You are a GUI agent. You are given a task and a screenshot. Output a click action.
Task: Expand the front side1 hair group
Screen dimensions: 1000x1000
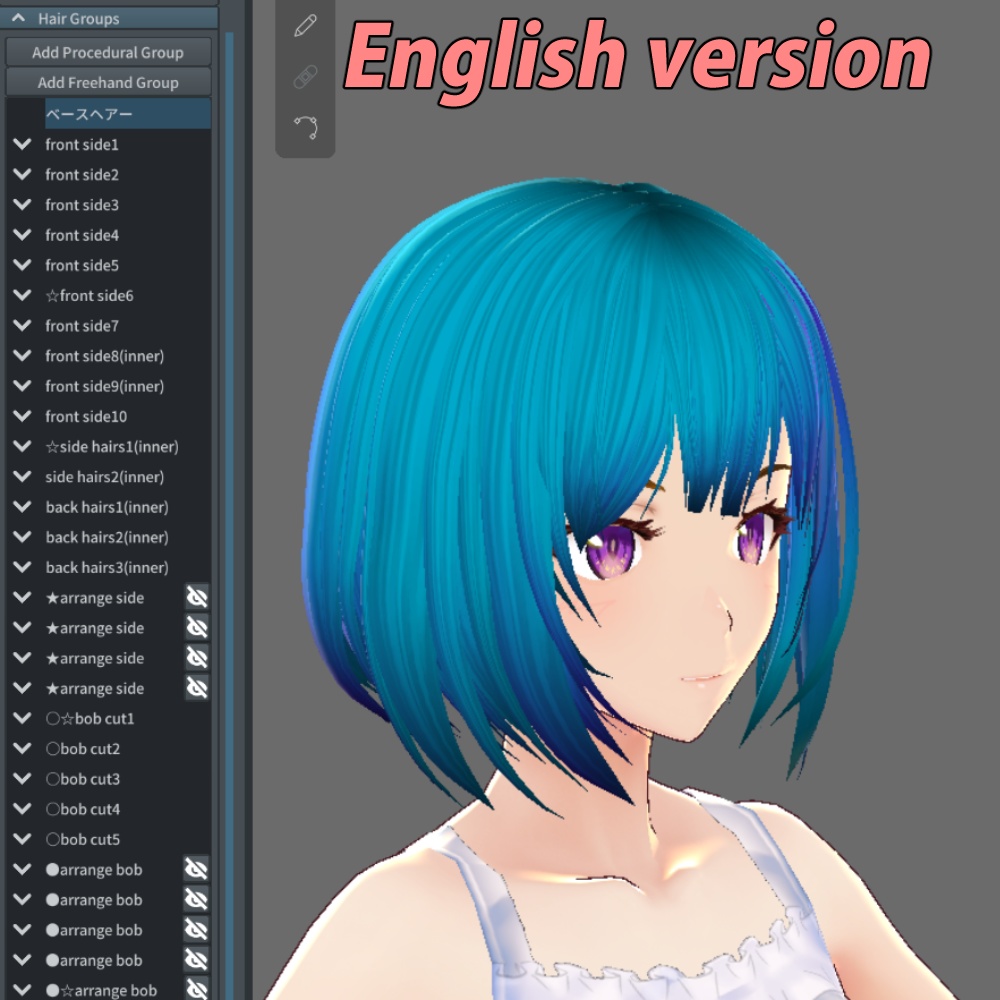[22, 144]
